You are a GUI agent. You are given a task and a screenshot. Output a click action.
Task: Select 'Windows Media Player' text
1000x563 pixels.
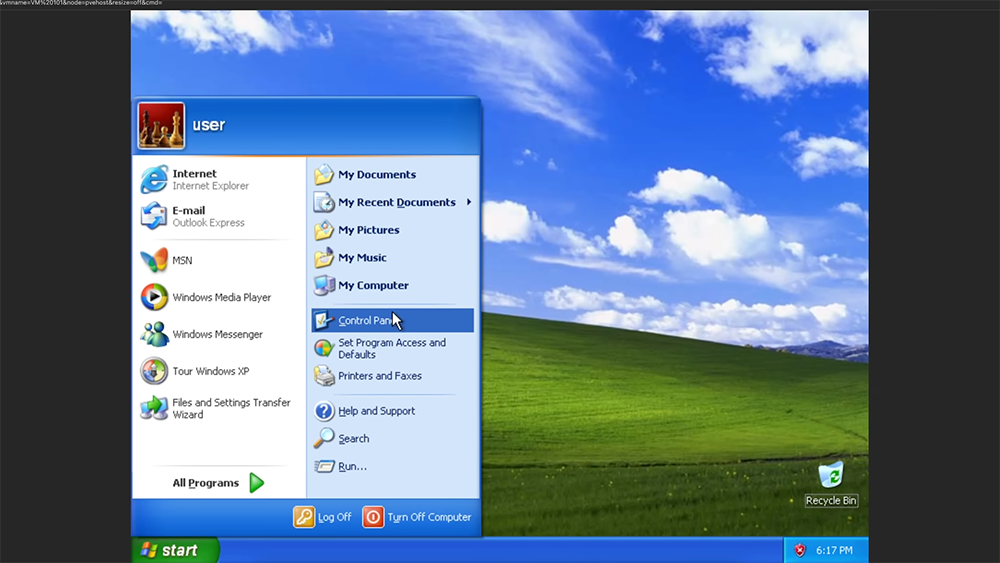pos(222,298)
